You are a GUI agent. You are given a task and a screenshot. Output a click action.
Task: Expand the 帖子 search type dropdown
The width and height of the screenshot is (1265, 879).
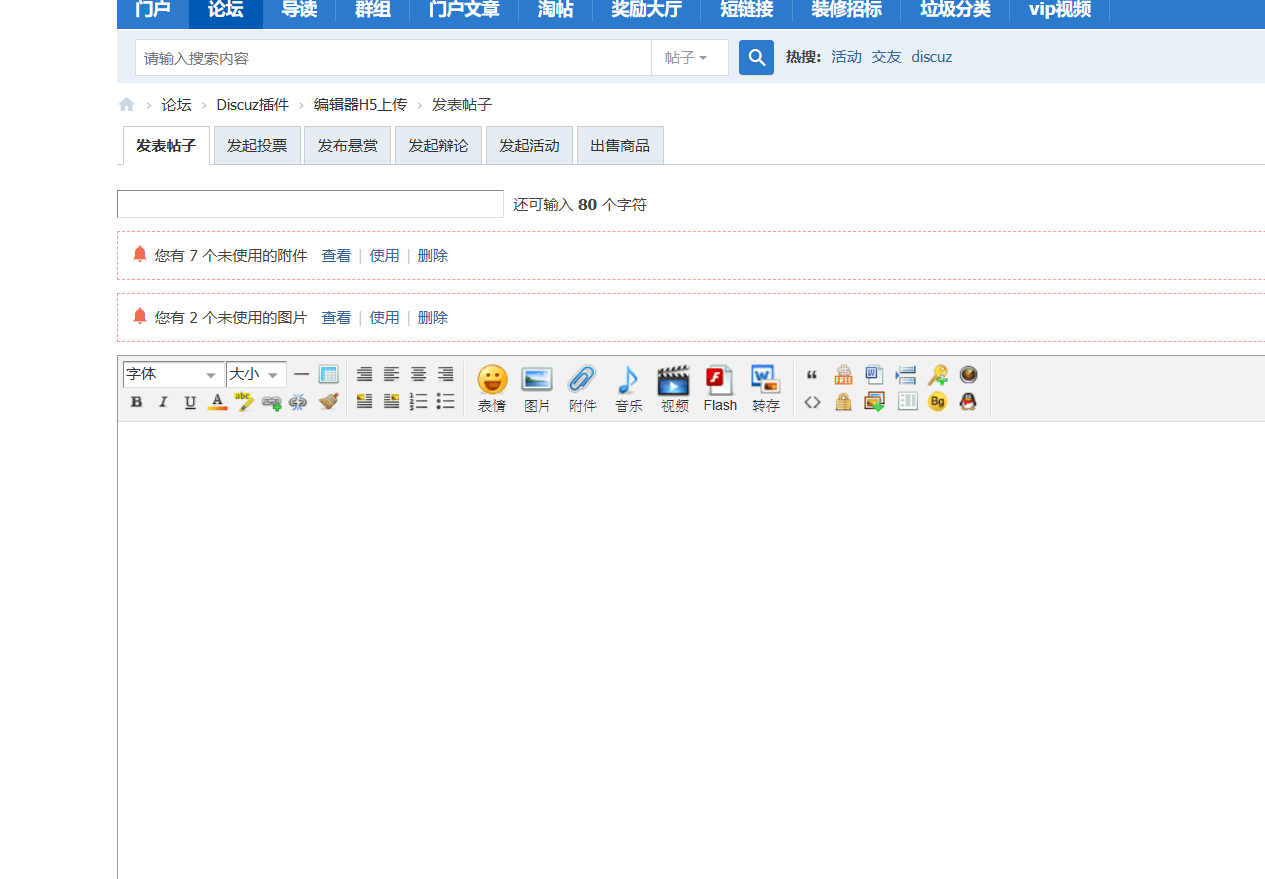688,58
